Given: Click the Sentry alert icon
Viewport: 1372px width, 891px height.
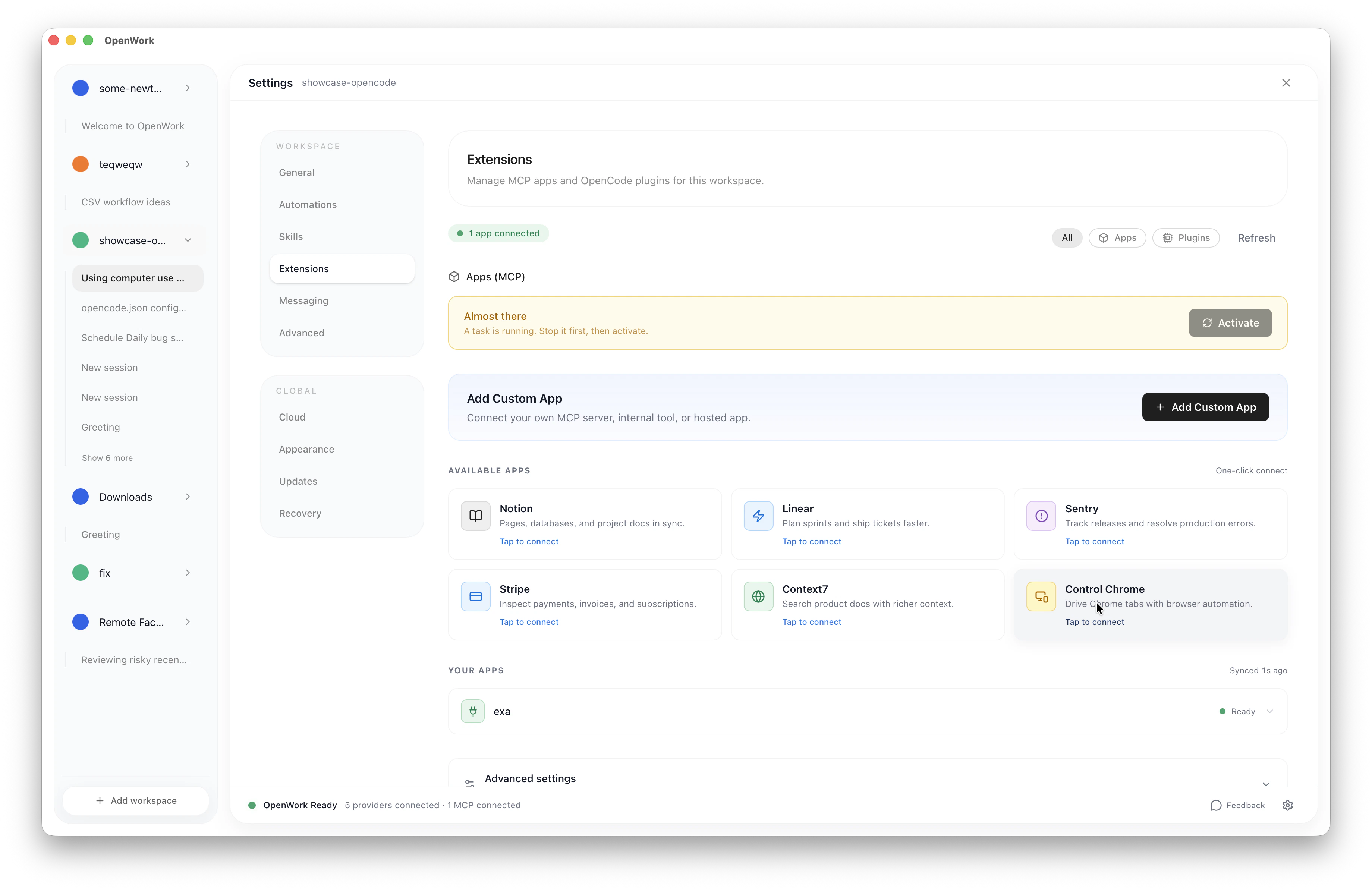Looking at the screenshot, I should click(x=1041, y=516).
